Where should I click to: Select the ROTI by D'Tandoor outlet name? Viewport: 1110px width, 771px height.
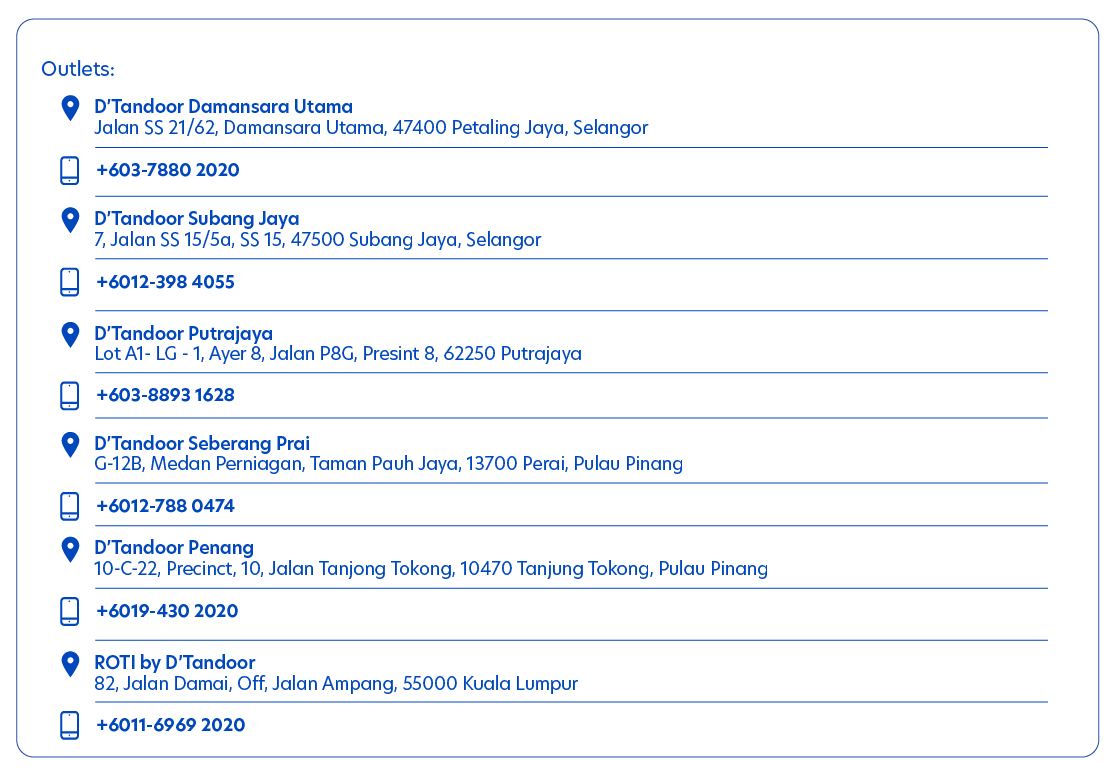(175, 663)
